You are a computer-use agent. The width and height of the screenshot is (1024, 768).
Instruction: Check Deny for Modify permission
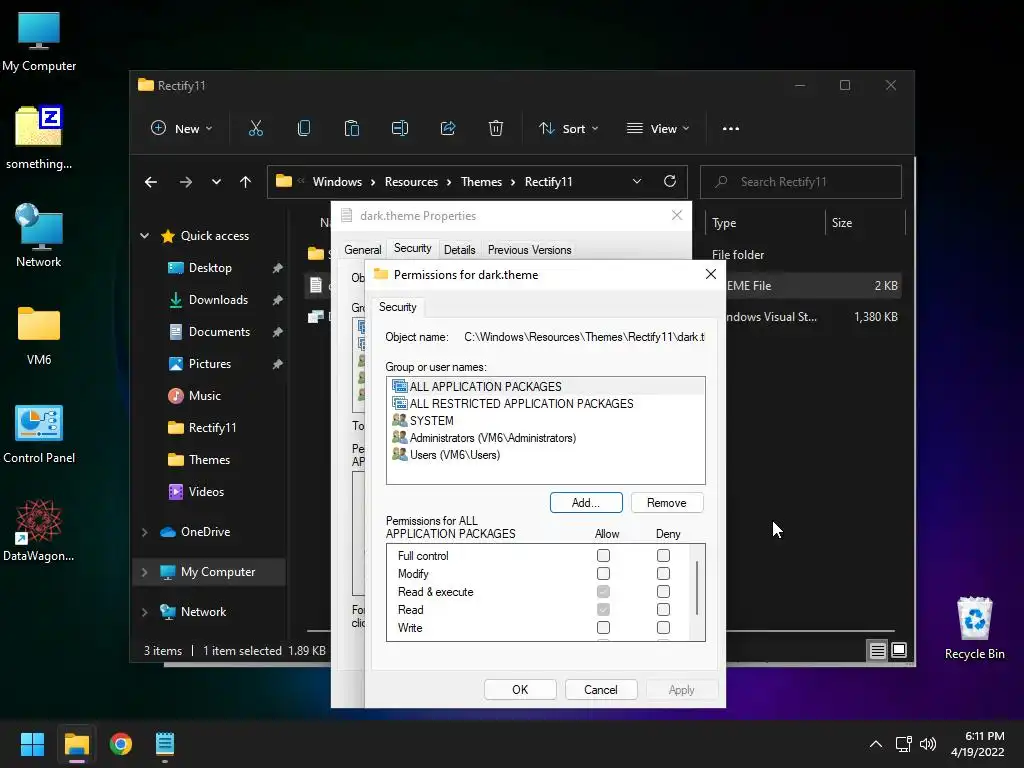click(664, 573)
